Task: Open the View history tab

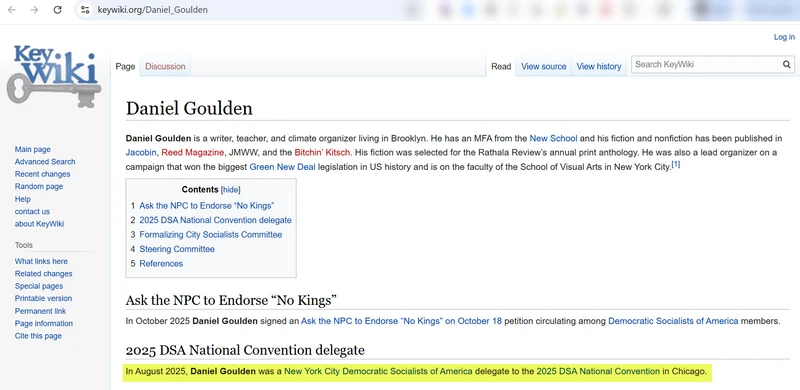Action: (599, 66)
